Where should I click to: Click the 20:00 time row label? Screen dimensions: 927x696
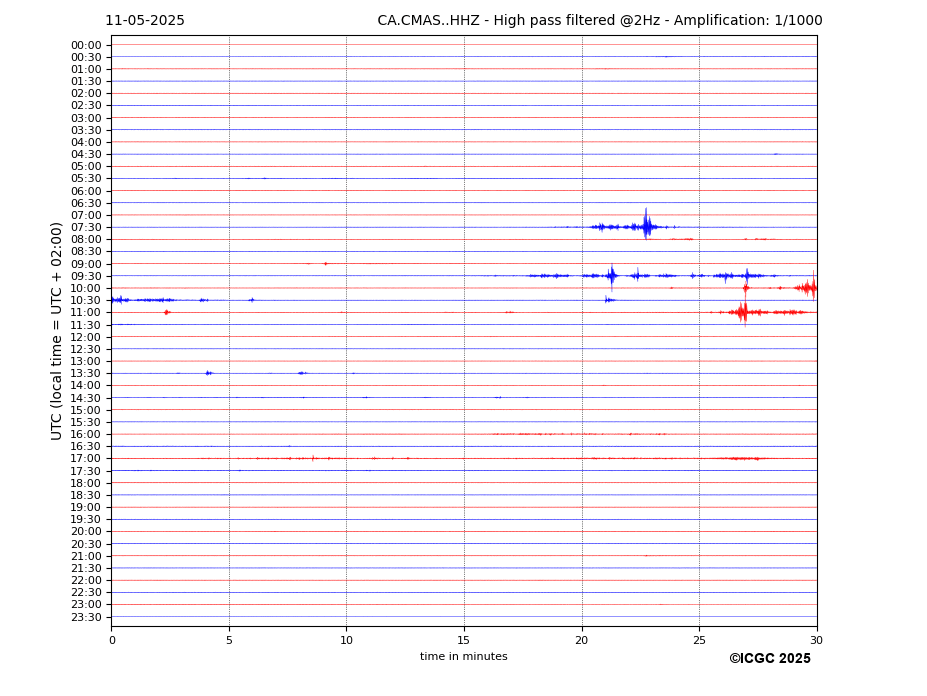tap(86, 532)
